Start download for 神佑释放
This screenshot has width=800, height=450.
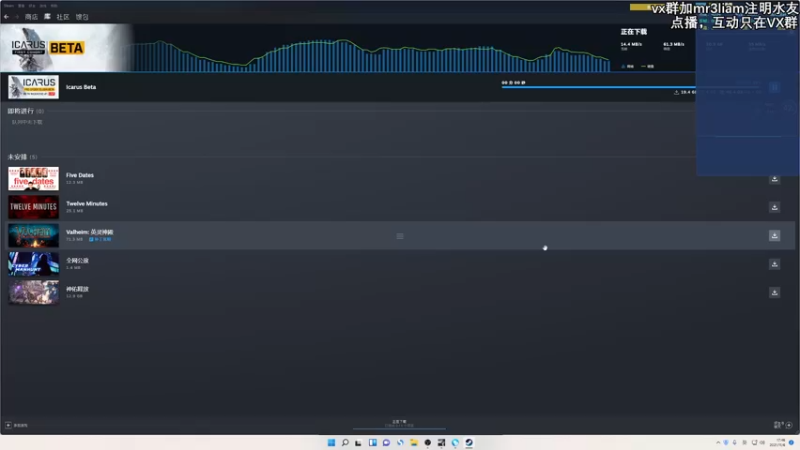[x=774, y=292]
